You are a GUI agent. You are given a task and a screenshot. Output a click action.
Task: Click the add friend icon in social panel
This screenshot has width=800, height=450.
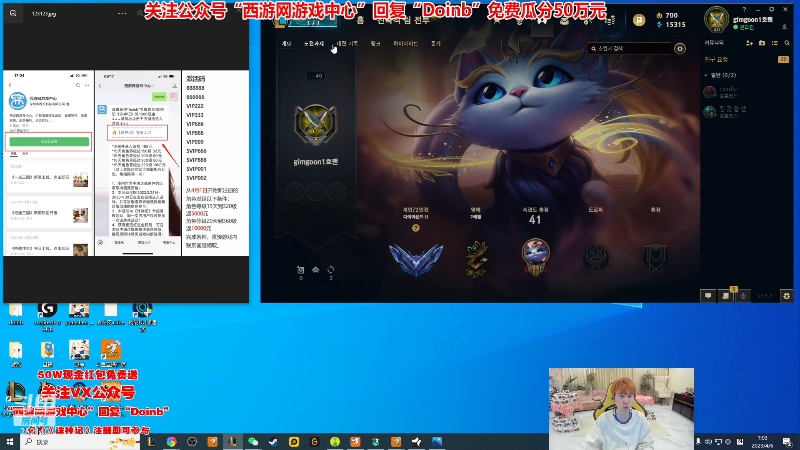pos(749,43)
